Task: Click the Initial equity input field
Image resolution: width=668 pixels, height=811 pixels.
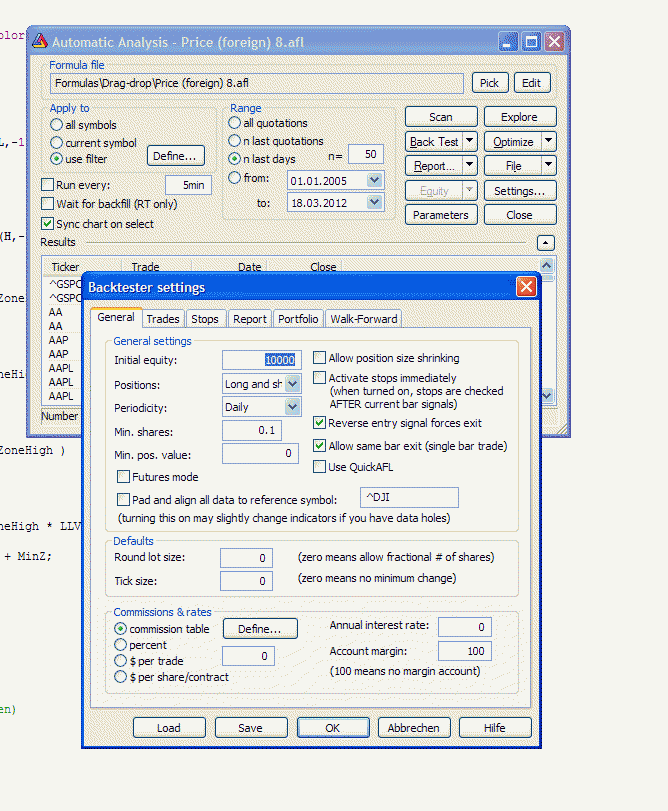Action: (260, 360)
